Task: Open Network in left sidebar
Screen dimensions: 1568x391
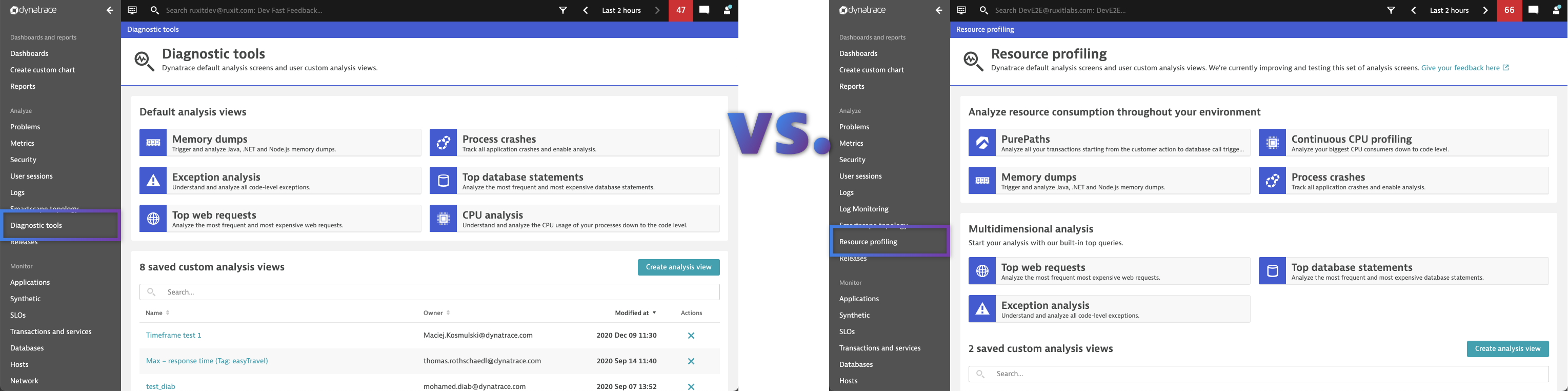Action: point(24,381)
